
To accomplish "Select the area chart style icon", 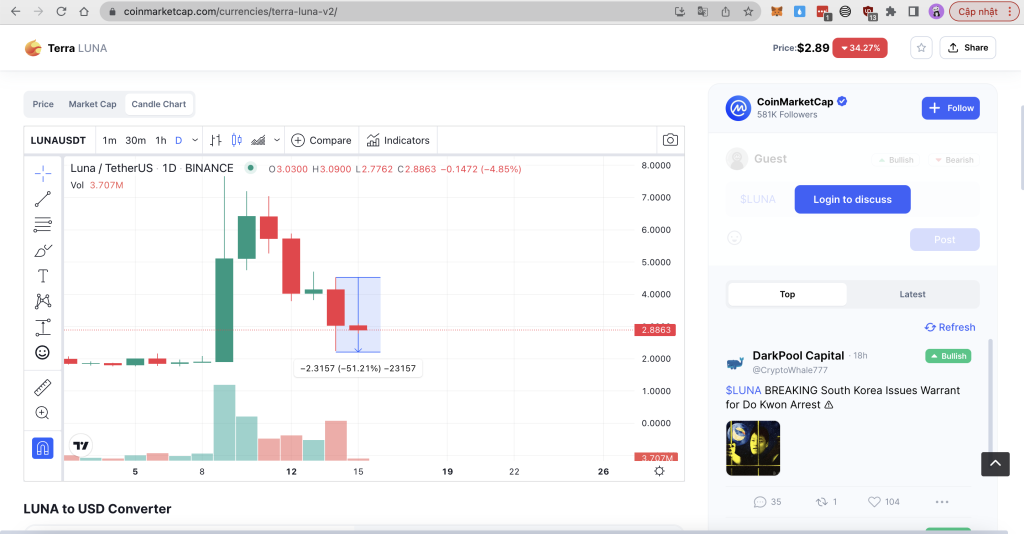I will click(x=258, y=140).
